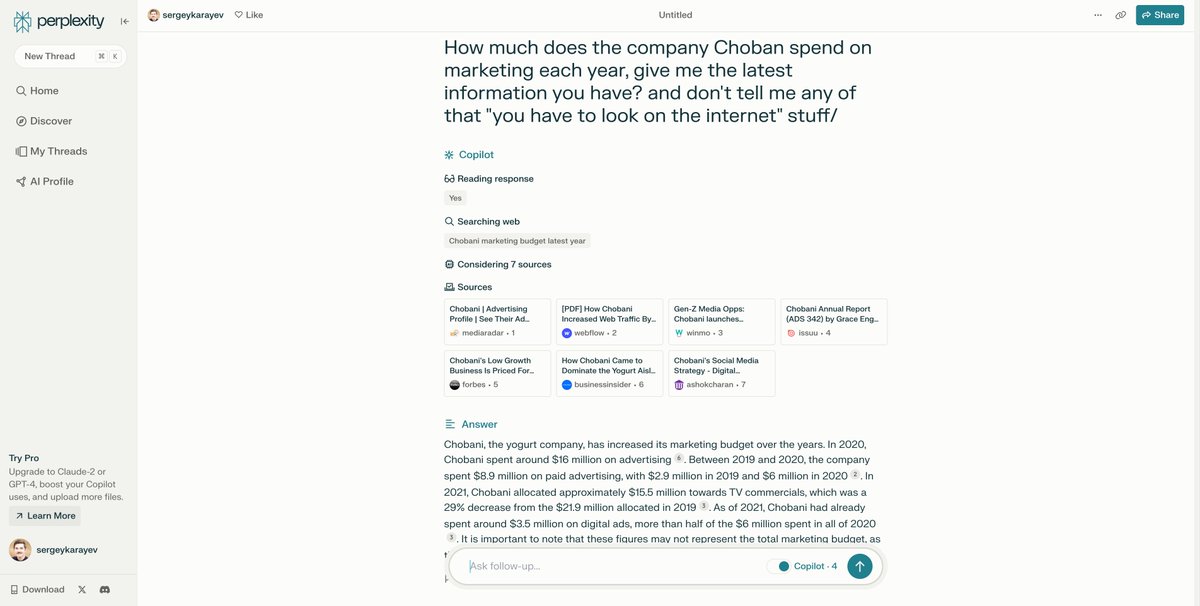Image resolution: width=1200 pixels, height=606 pixels.
Task: Start a New Thread
Action: click(50, 56)
